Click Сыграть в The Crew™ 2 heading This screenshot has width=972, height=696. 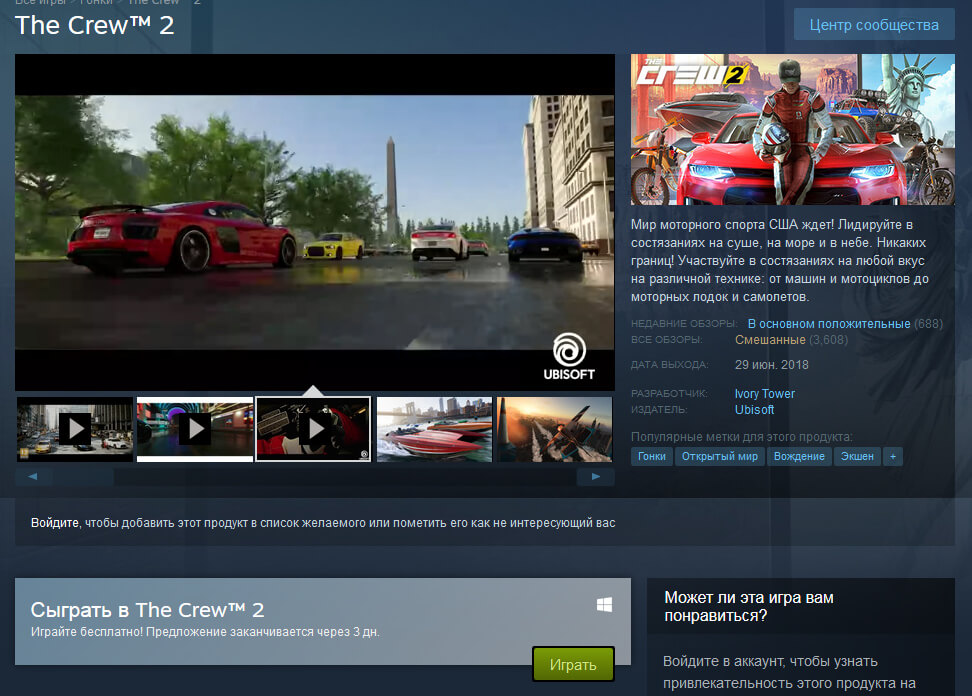[x=148, y=610]
